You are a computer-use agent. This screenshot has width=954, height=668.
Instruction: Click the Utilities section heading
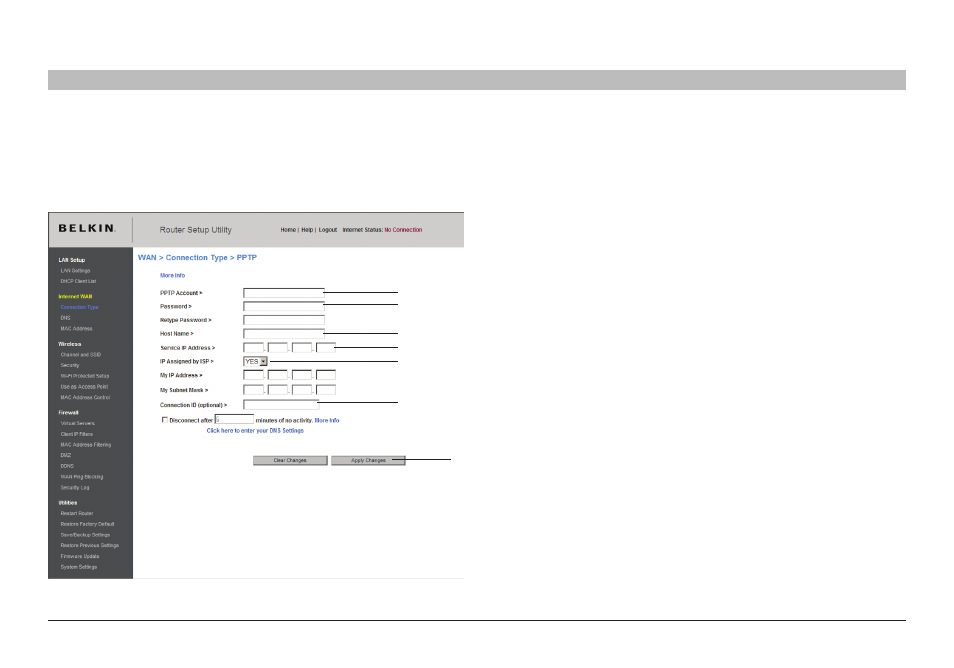click(68, 503)
